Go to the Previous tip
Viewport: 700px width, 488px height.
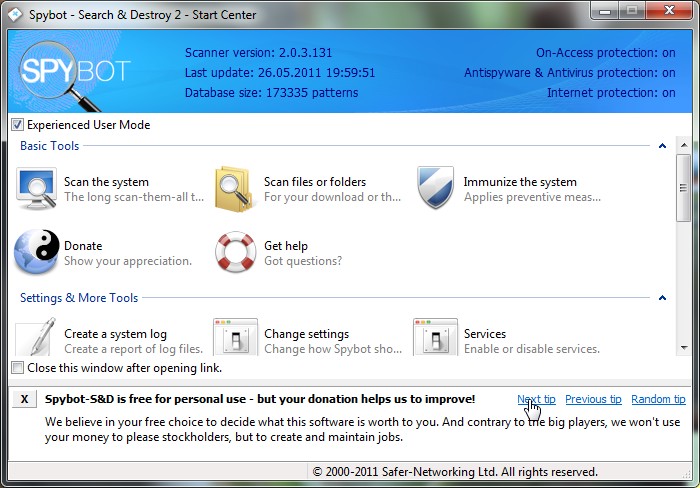[593, 399]
